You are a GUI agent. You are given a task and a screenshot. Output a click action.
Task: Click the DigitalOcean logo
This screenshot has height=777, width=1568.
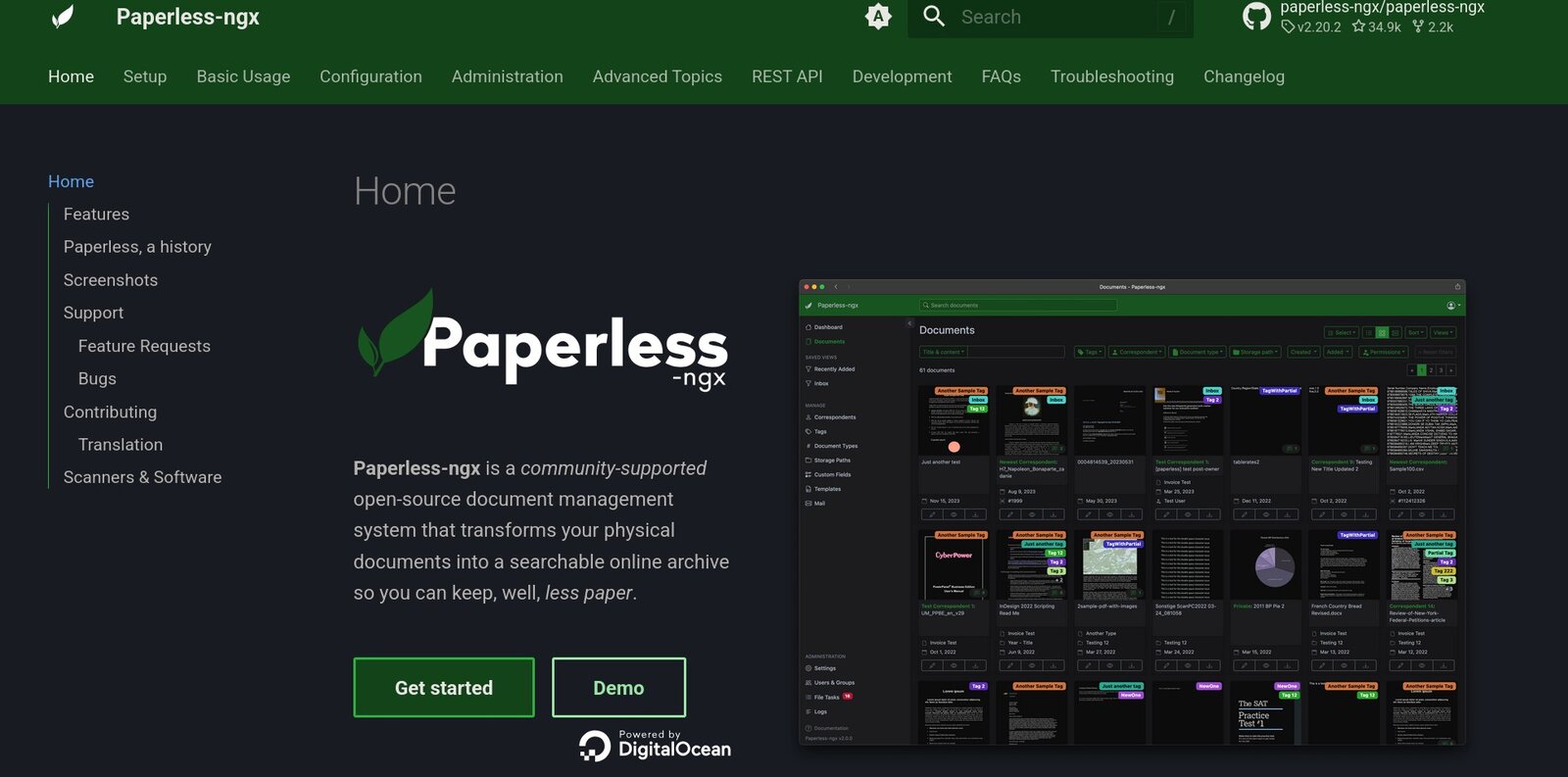[655, 746]
